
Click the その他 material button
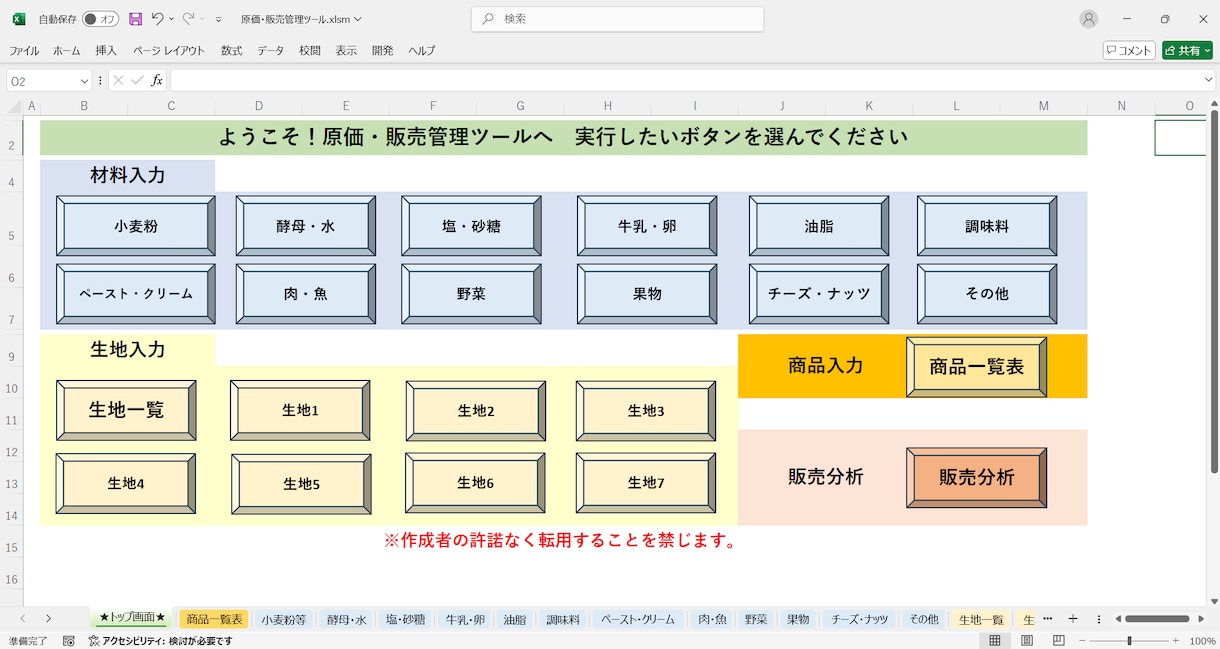987,294
